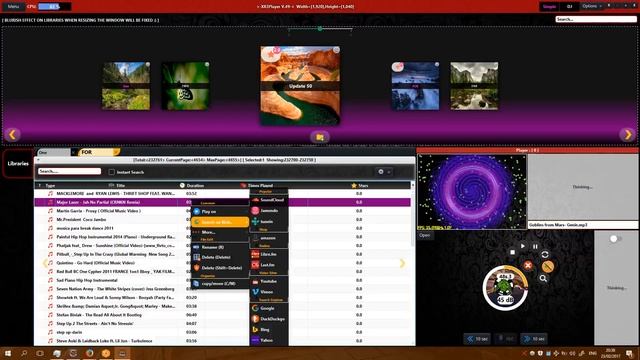Viewport: 640px width, 360px height.
Task: Select Delete (Delete) in context menu
Action: 220,257
